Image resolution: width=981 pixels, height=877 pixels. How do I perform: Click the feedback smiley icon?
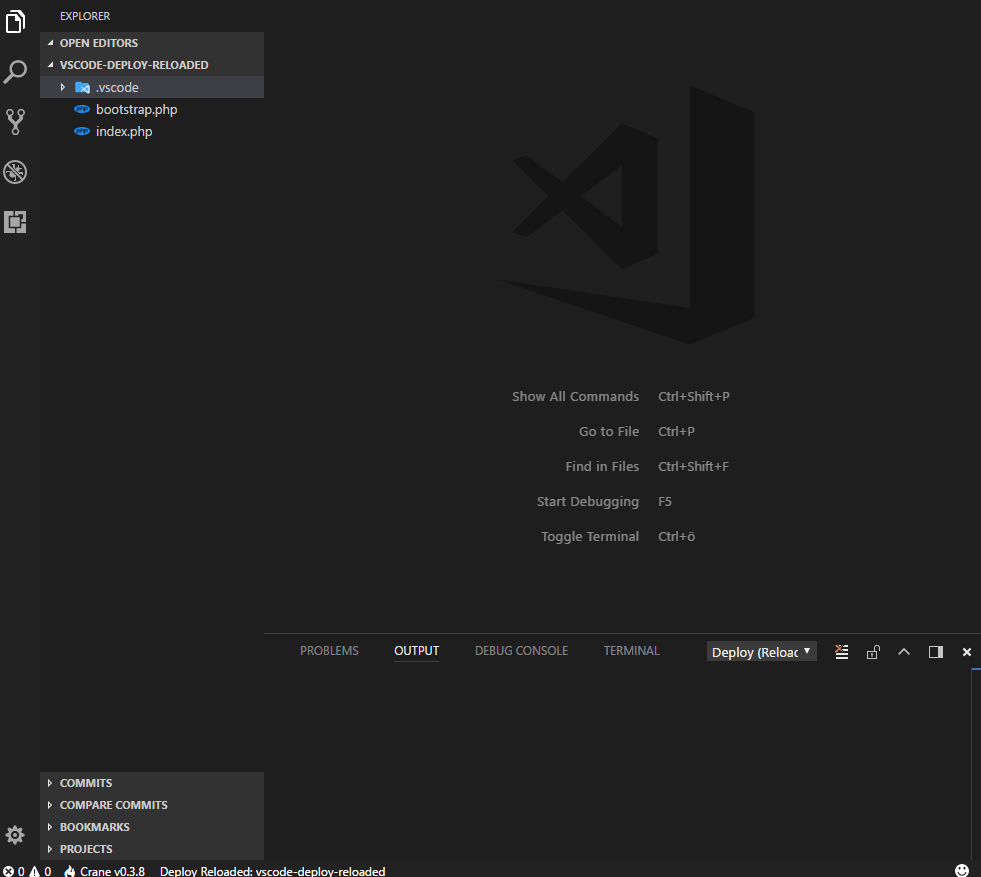962,870
